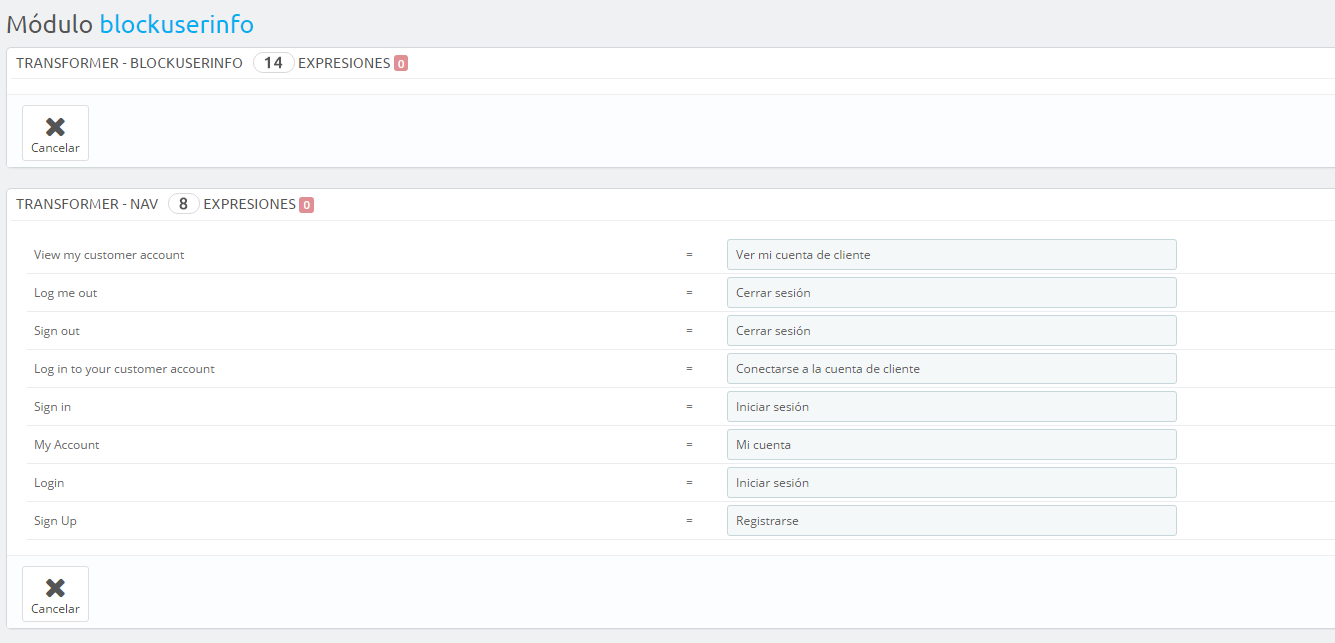Edit the "Conectarse a la cuenta de cliente" field

[951, 369]
